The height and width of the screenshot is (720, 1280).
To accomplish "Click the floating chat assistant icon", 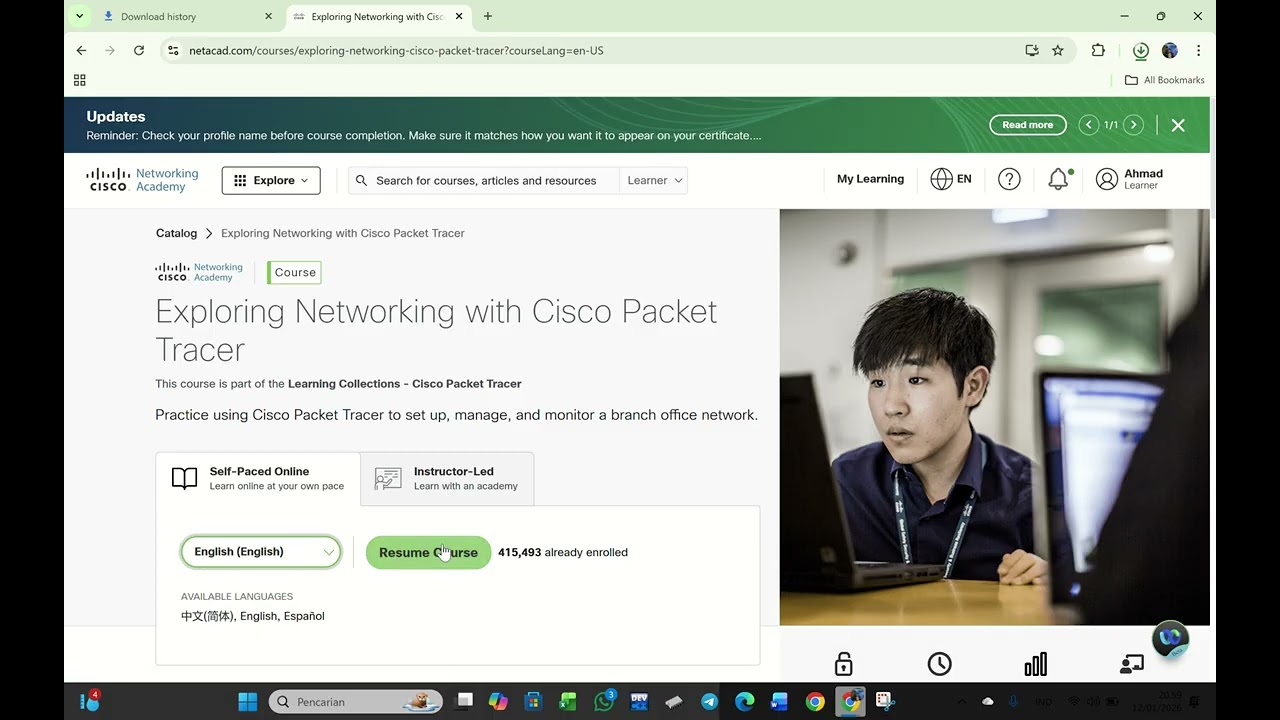I will (1170, 639).
